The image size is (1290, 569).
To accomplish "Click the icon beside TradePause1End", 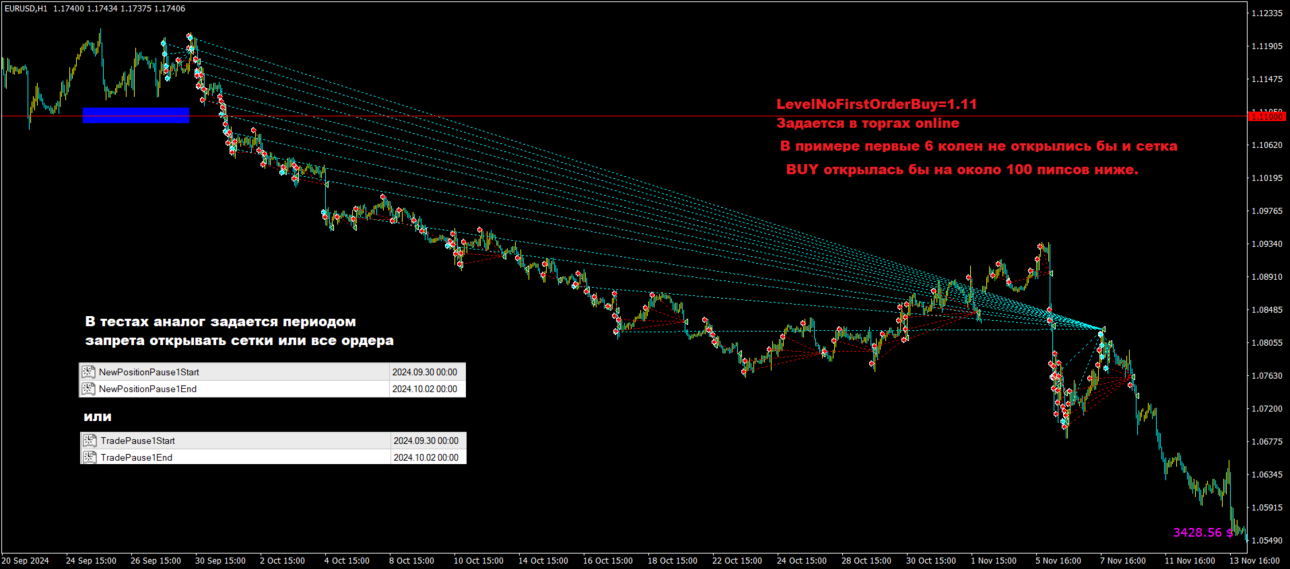I will point(89,457).
